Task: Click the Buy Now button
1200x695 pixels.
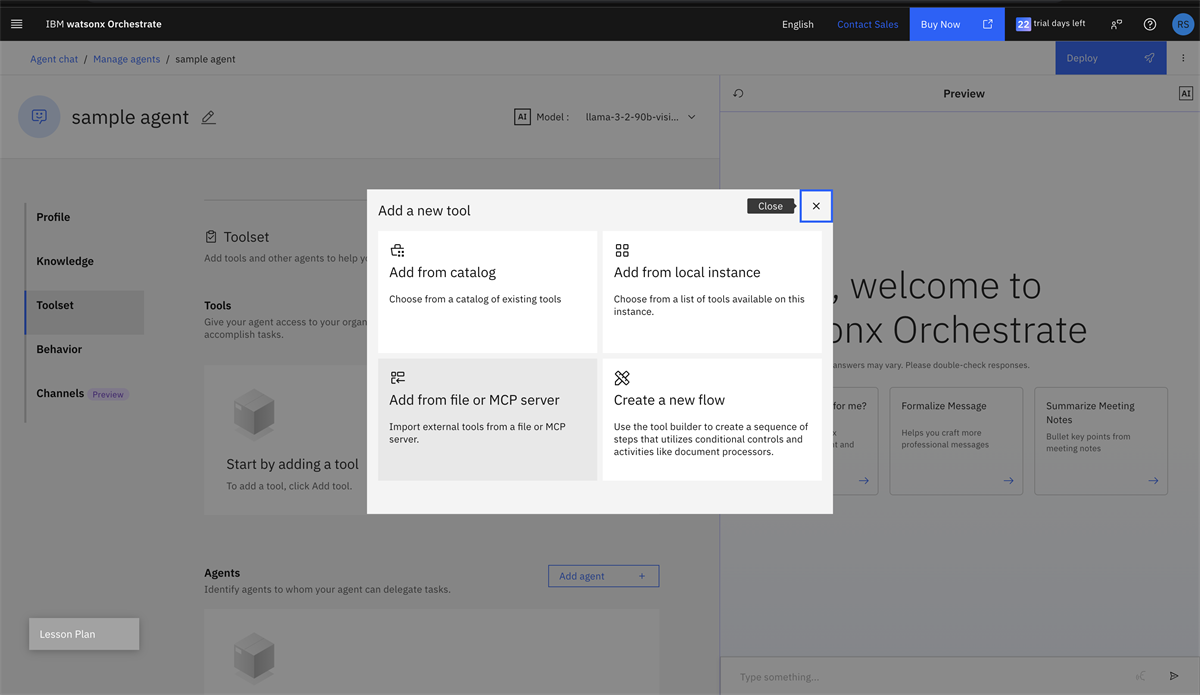Action: (x=957, y=24)
